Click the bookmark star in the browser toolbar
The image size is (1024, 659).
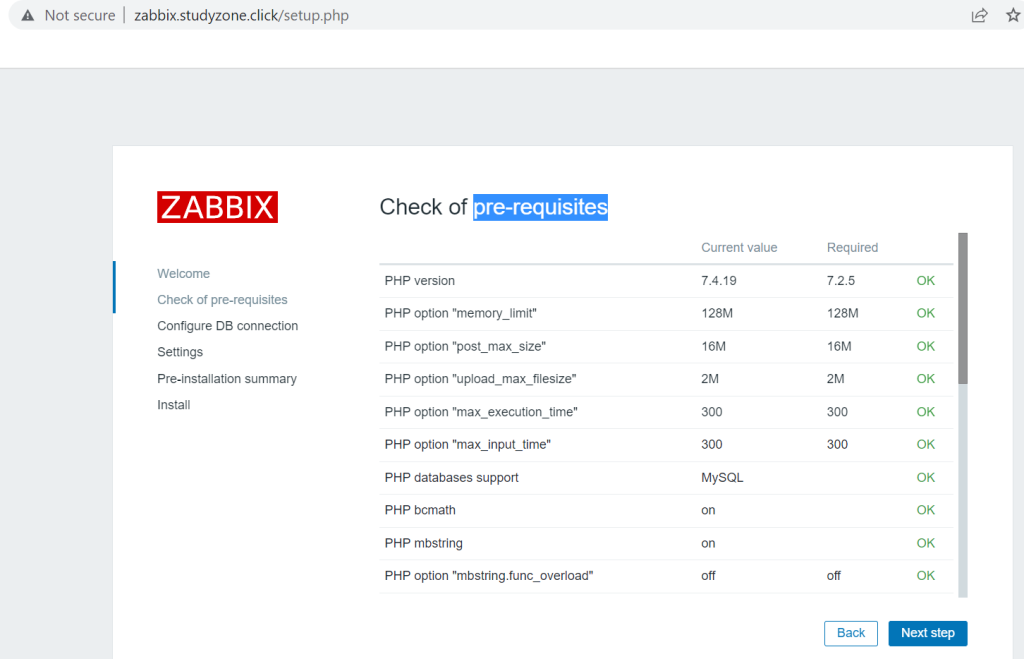(1013, 15)
